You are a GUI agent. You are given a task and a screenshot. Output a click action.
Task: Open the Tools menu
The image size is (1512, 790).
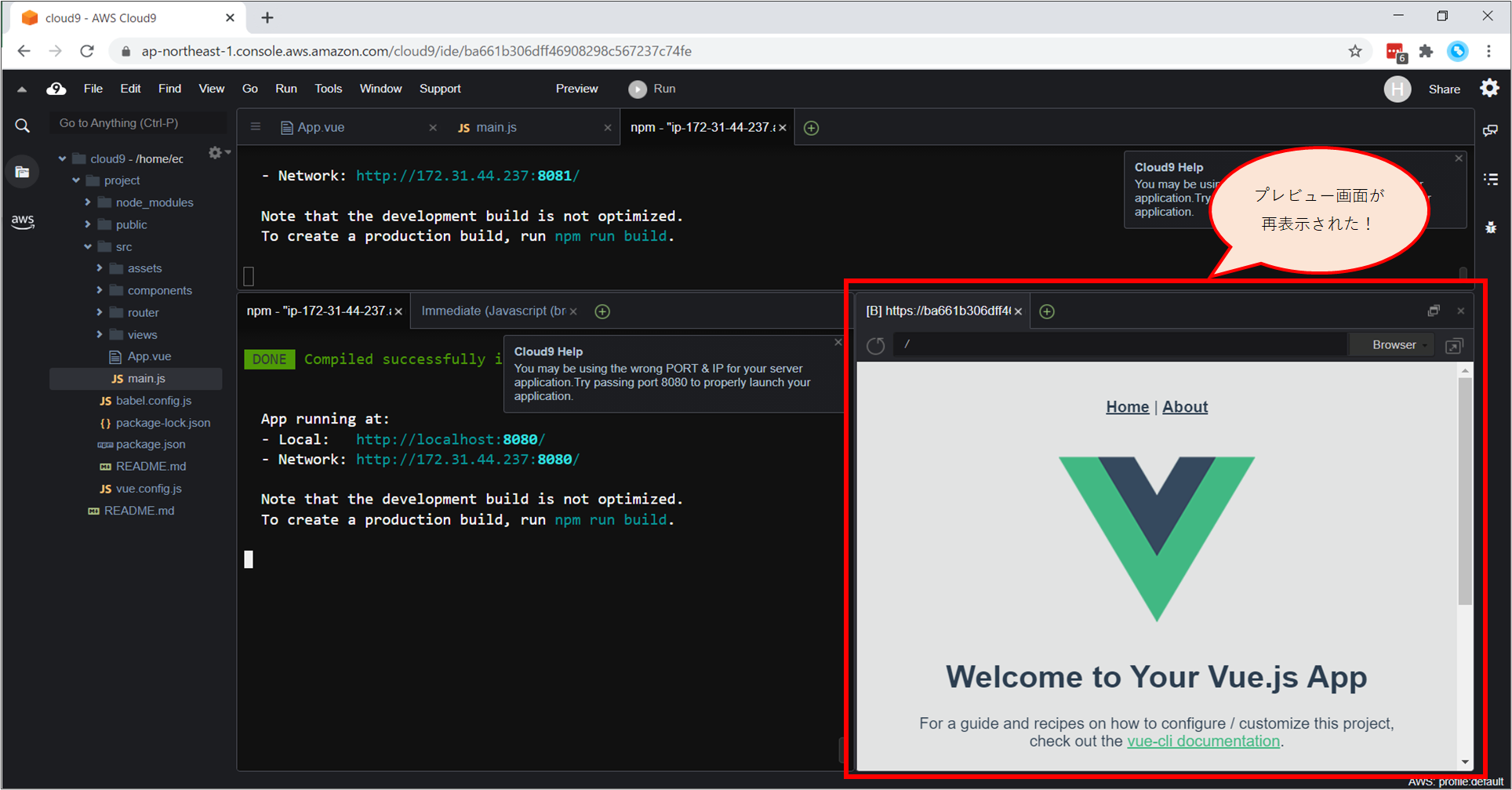tap(328, 89)
